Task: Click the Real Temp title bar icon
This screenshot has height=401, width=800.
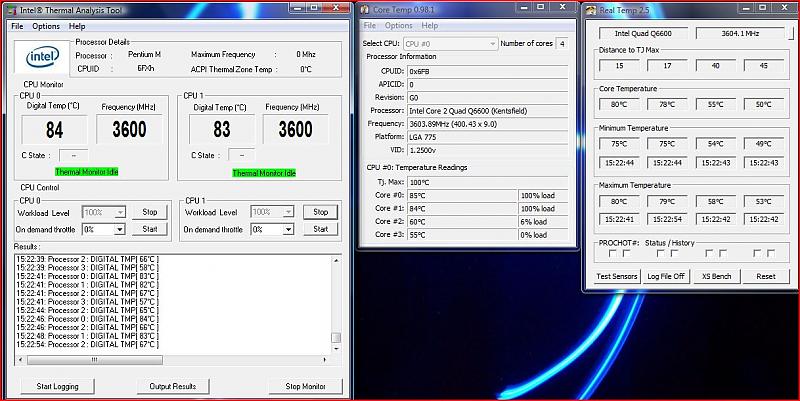Action: click(591, 10)
